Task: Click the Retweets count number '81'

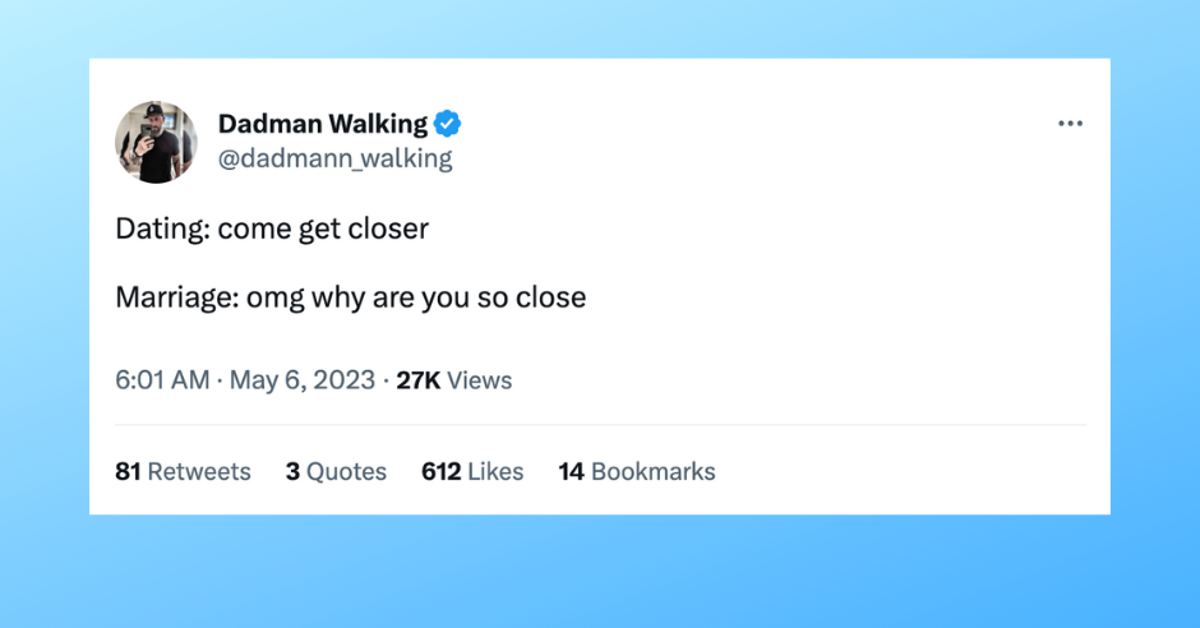Action: pyautogui.click(x=128, y=471)
